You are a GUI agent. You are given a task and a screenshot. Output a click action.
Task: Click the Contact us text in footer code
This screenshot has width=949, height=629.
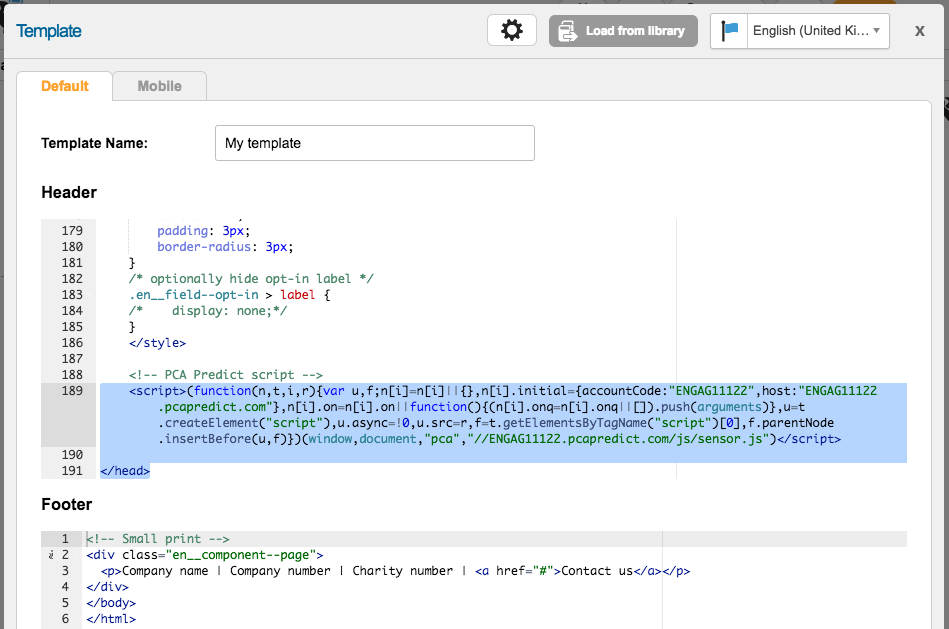pos(597,571)
